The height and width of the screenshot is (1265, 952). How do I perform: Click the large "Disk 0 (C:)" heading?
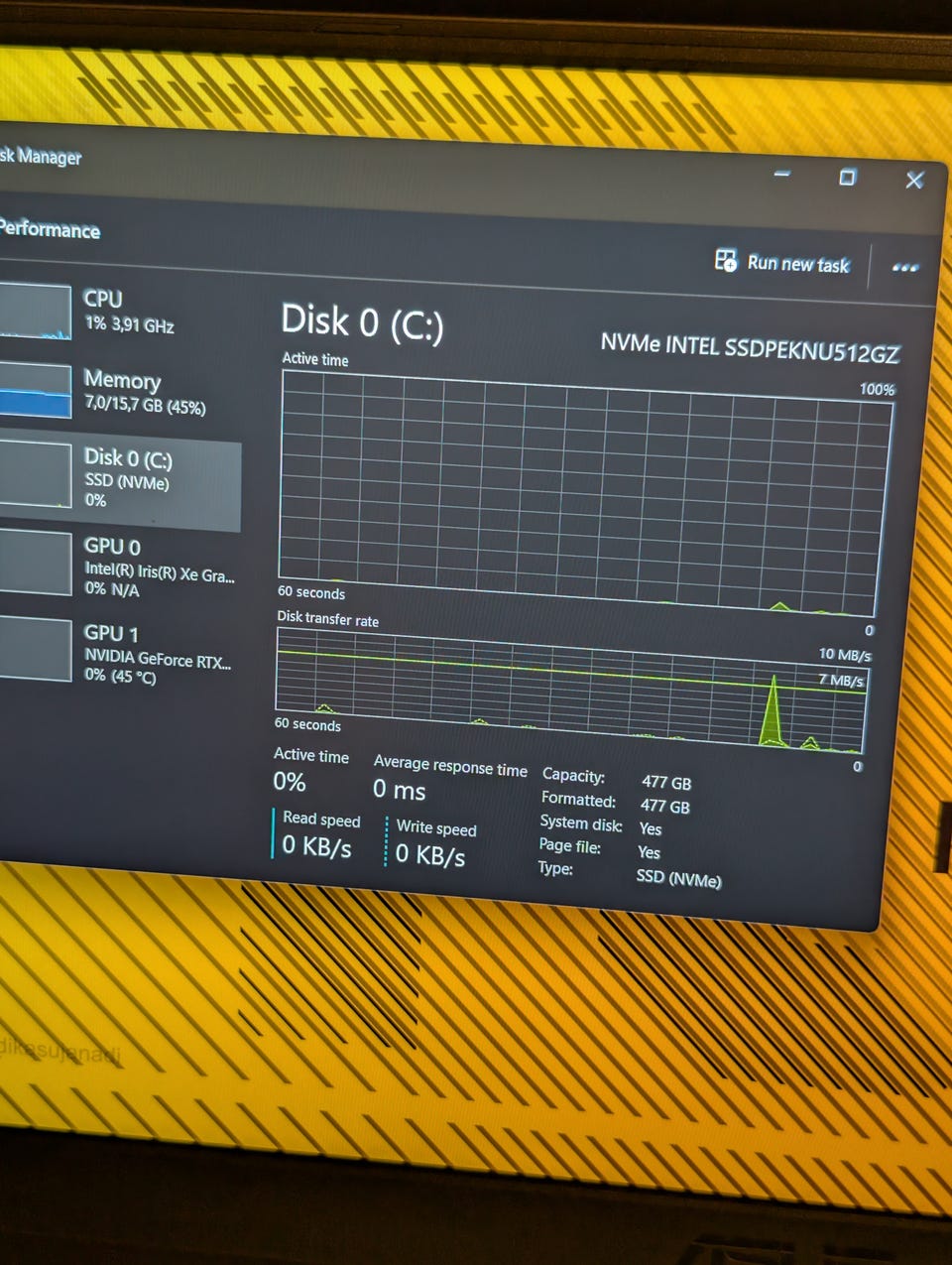coord(362,322)
